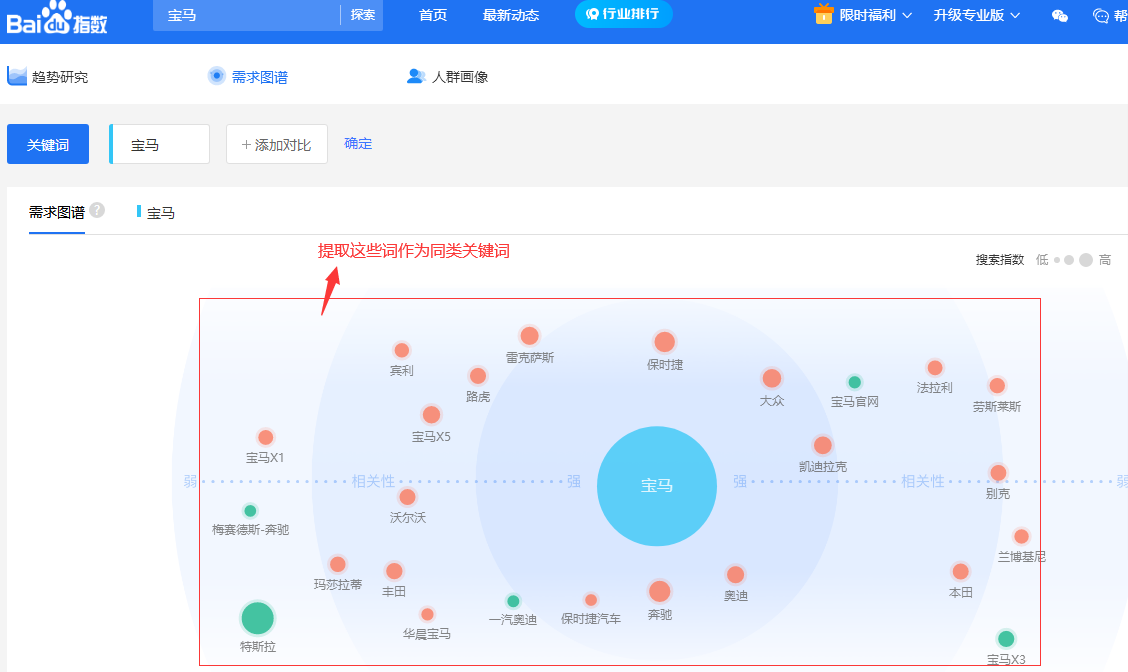The height and width of the screenshot is (672, 1128).
Task: Select the 大众 keyword bubble
Action: click(772, 378)
